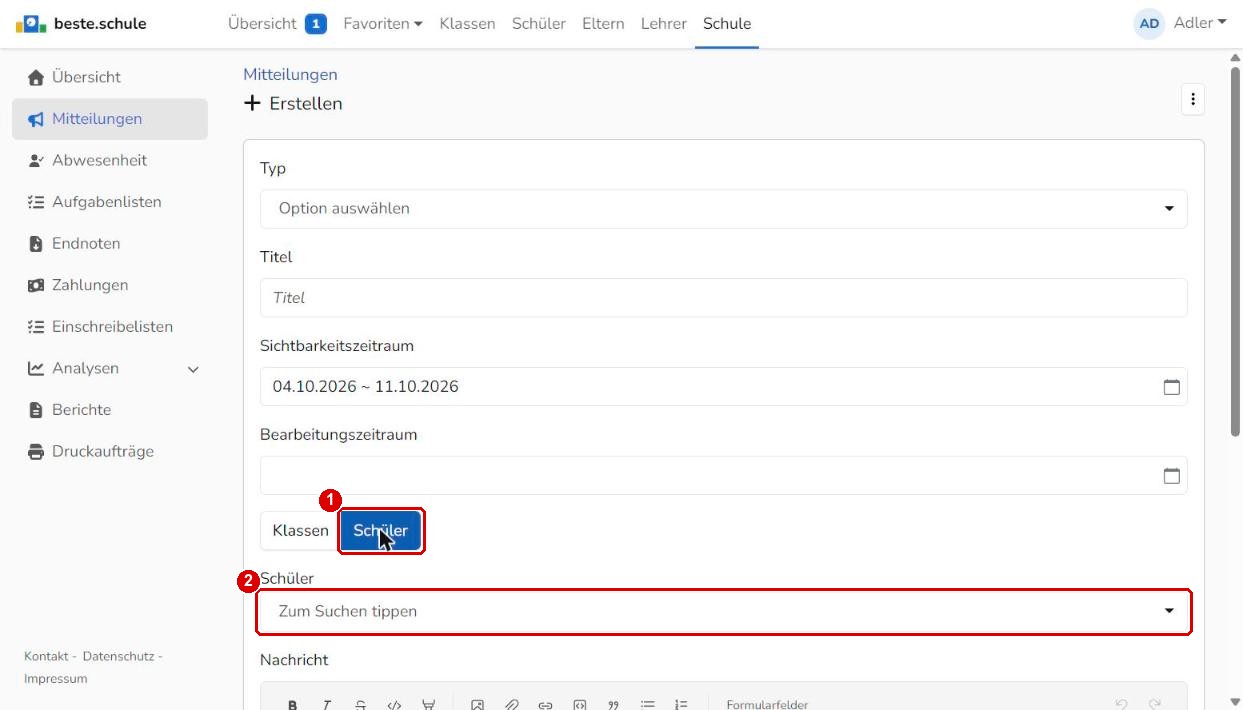Click the Mitteilungen breadcrumb link

pyautogui.click(x=290, y=74)
